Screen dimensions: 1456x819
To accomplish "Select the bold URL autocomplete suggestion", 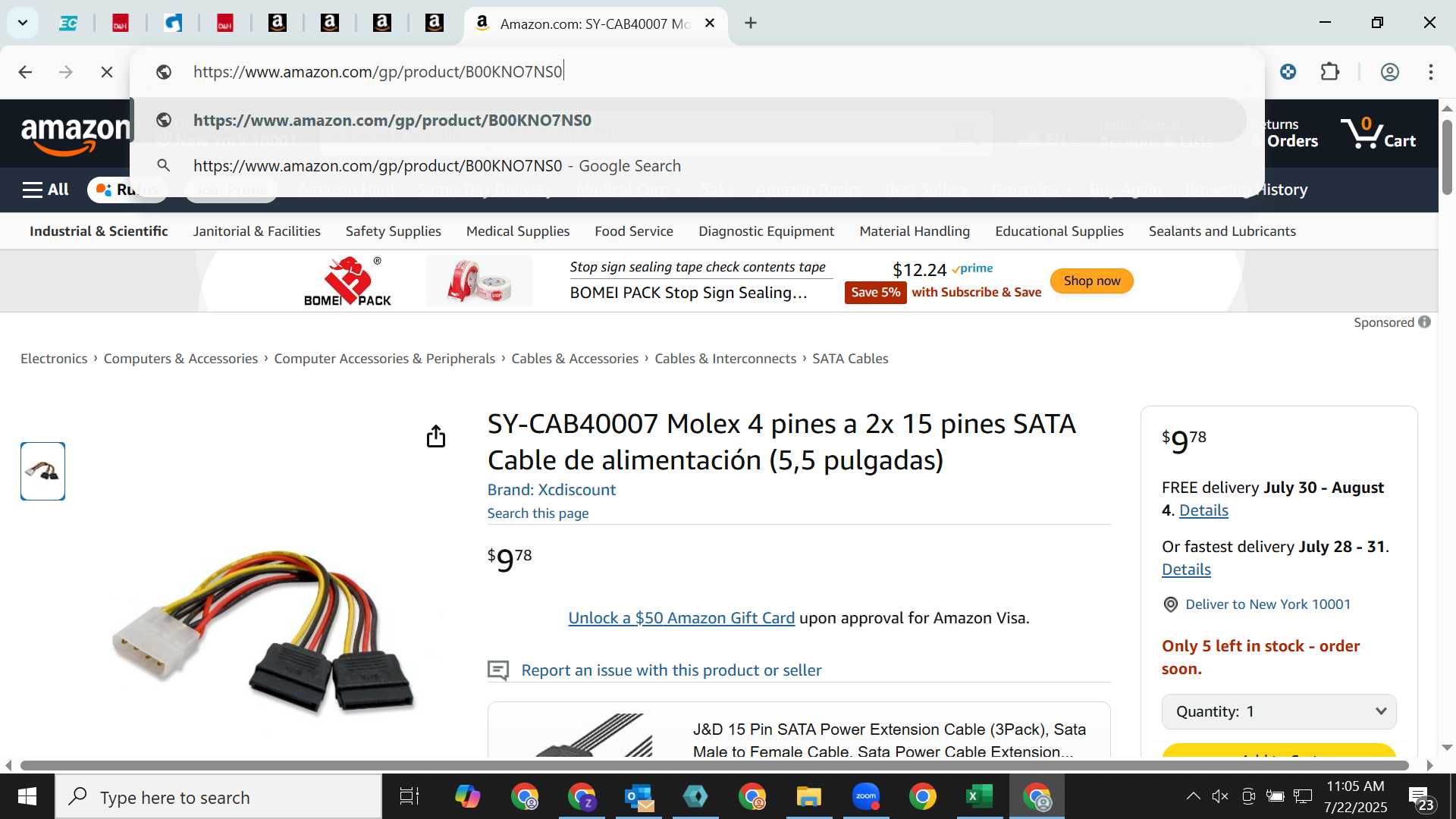I will (x=689, y=120).
